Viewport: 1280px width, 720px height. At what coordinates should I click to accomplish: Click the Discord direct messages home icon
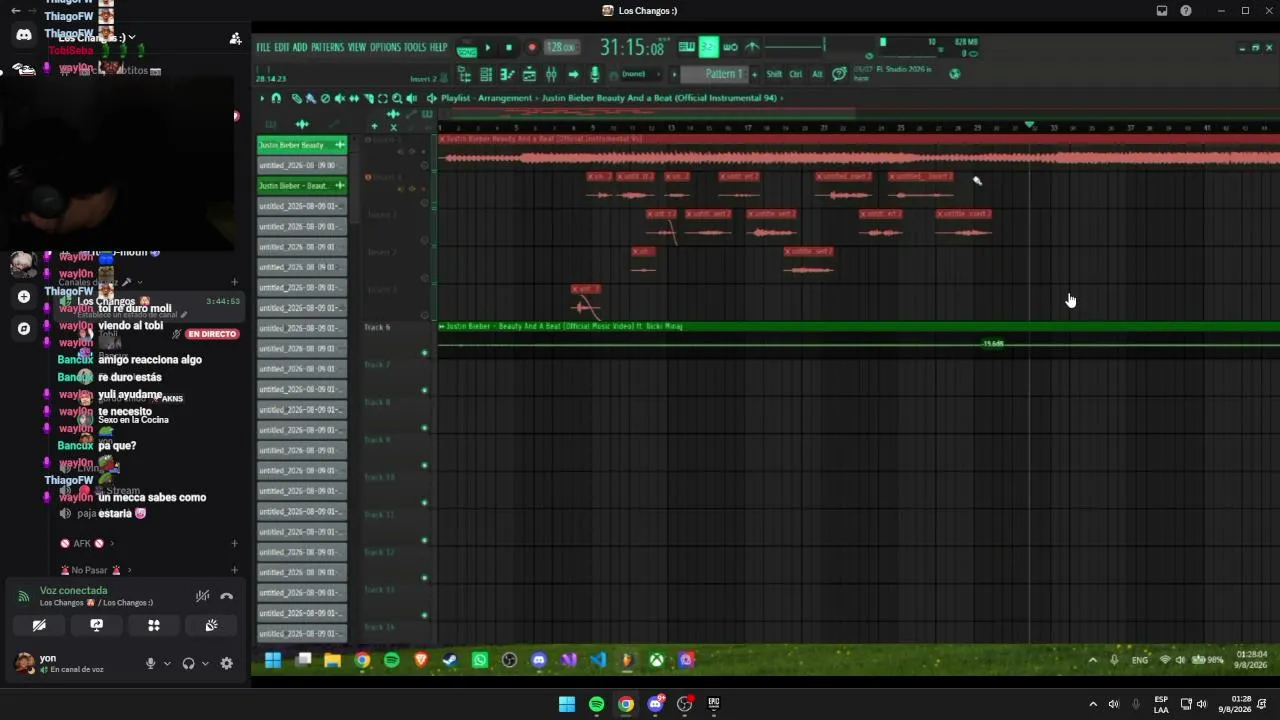[x=24, y=35]
